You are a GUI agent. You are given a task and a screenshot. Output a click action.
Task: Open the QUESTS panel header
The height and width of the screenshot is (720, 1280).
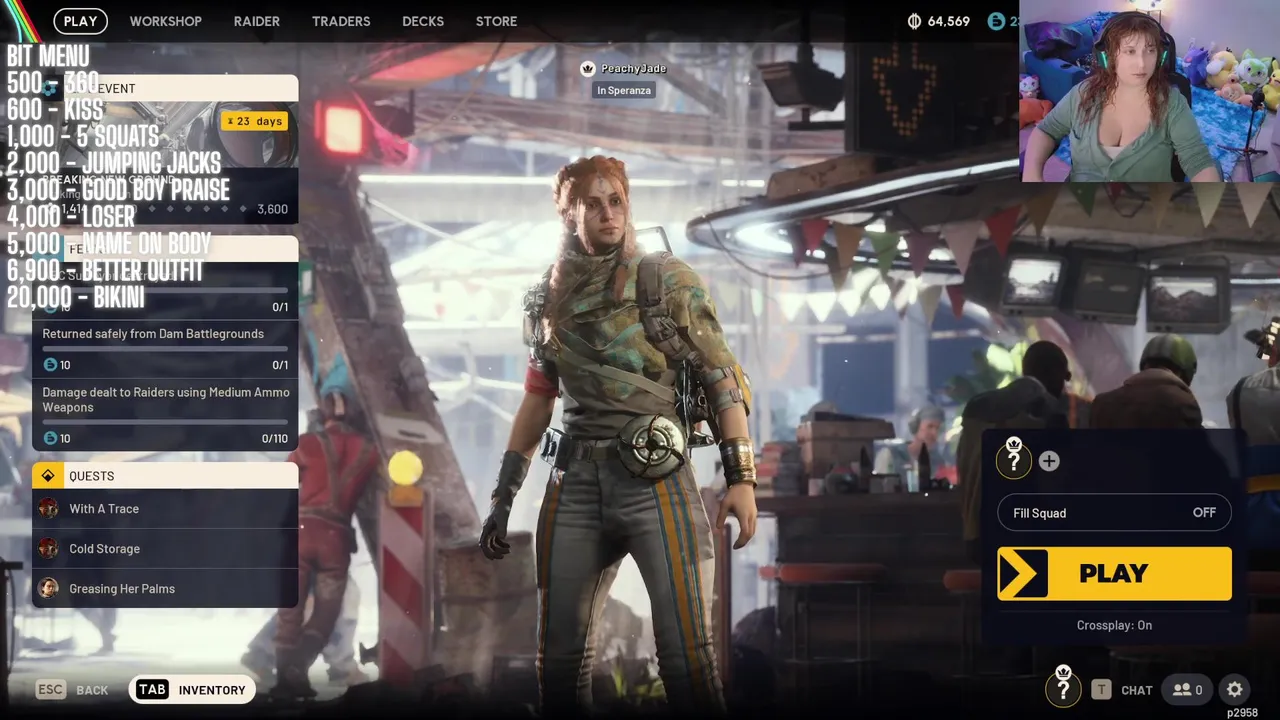(x=165, y=476)
